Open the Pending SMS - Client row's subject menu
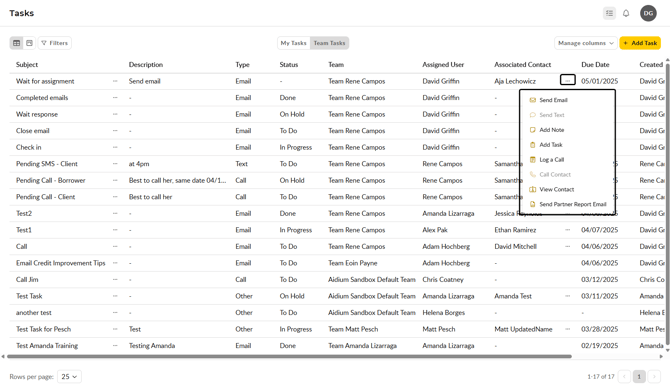The image size is (670, 391). tap(115, 164)
